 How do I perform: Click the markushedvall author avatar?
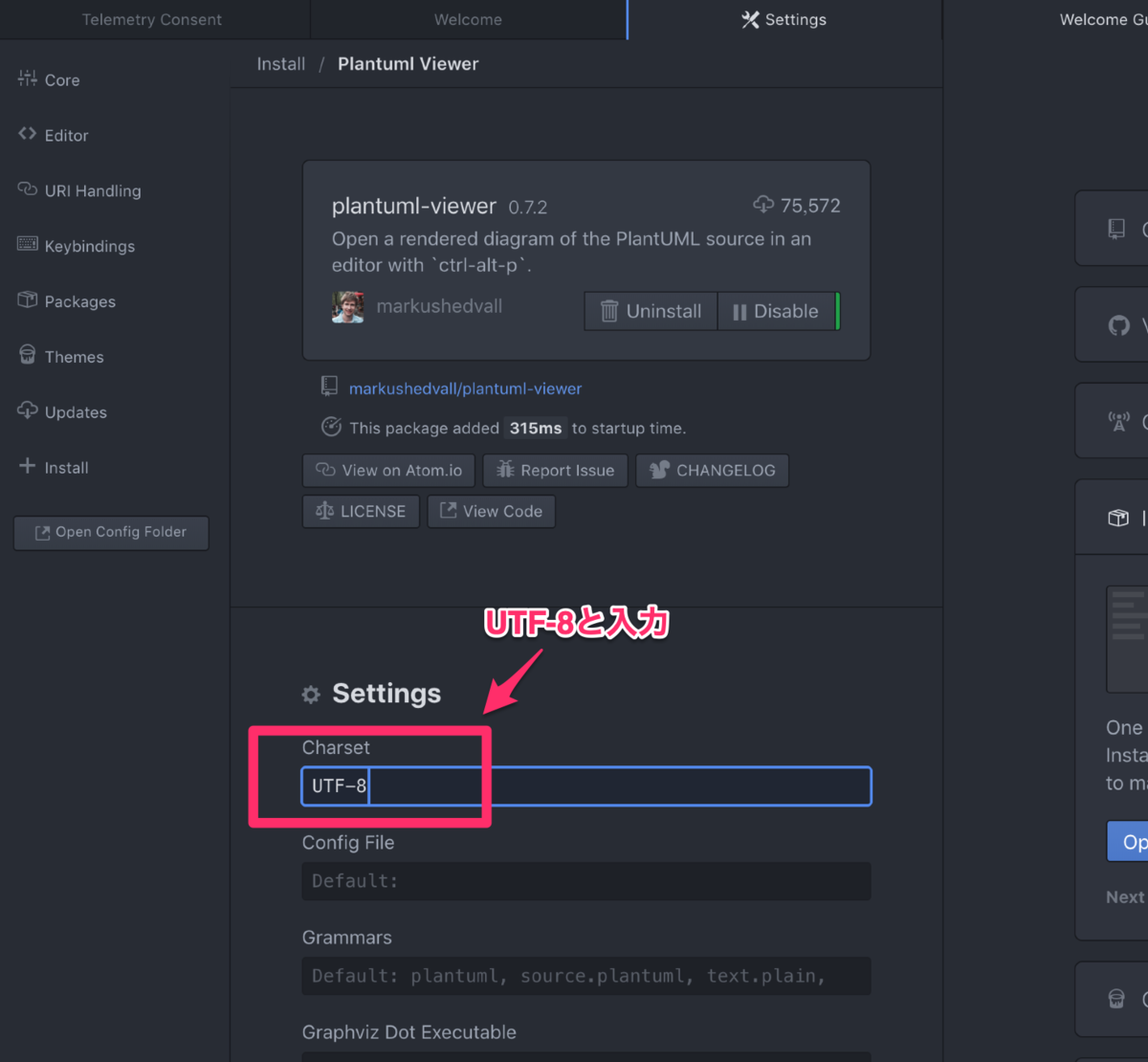[x=347, y=307]
